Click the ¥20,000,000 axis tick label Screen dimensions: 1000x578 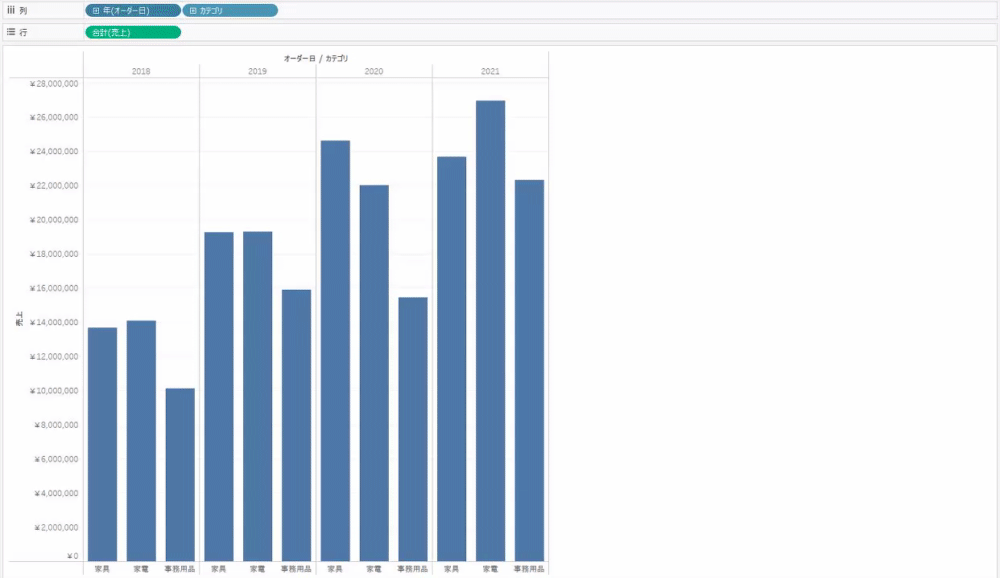(55, 220)
